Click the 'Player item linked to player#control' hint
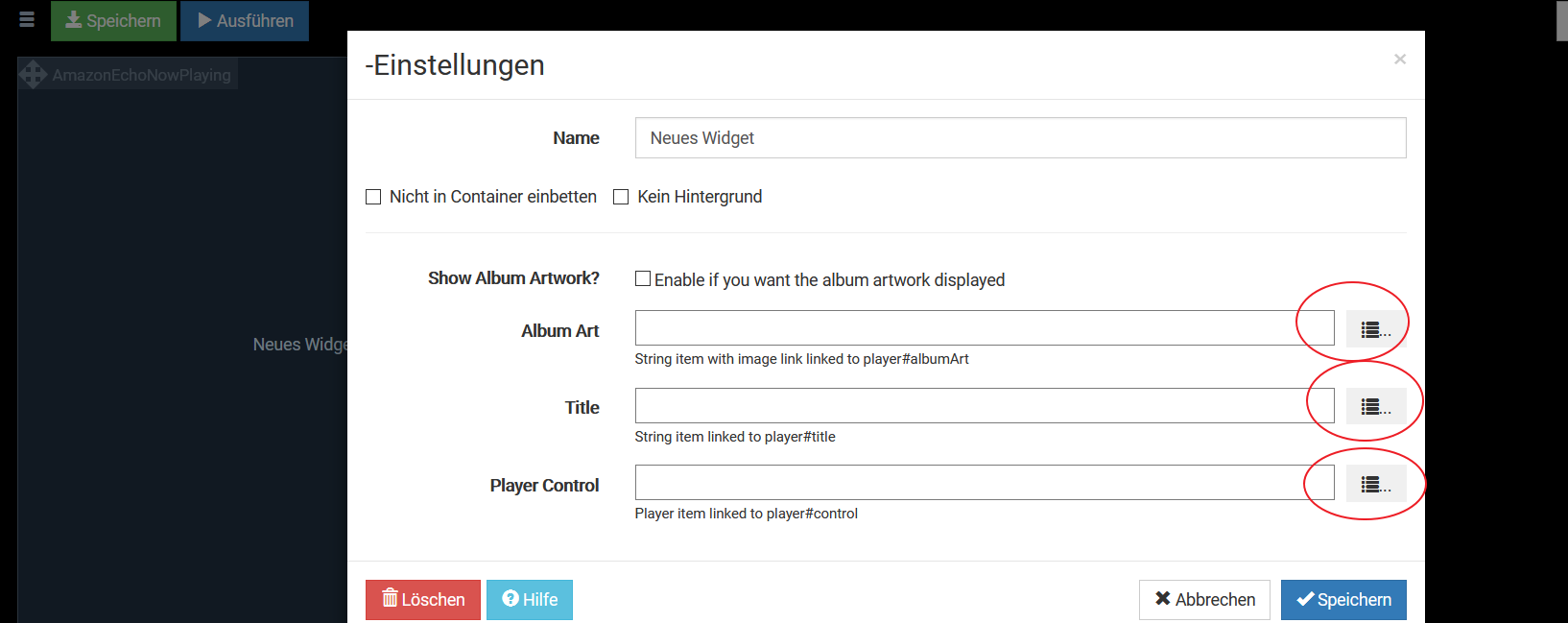This screenshot has height=623, width=1568. [747, 514]
